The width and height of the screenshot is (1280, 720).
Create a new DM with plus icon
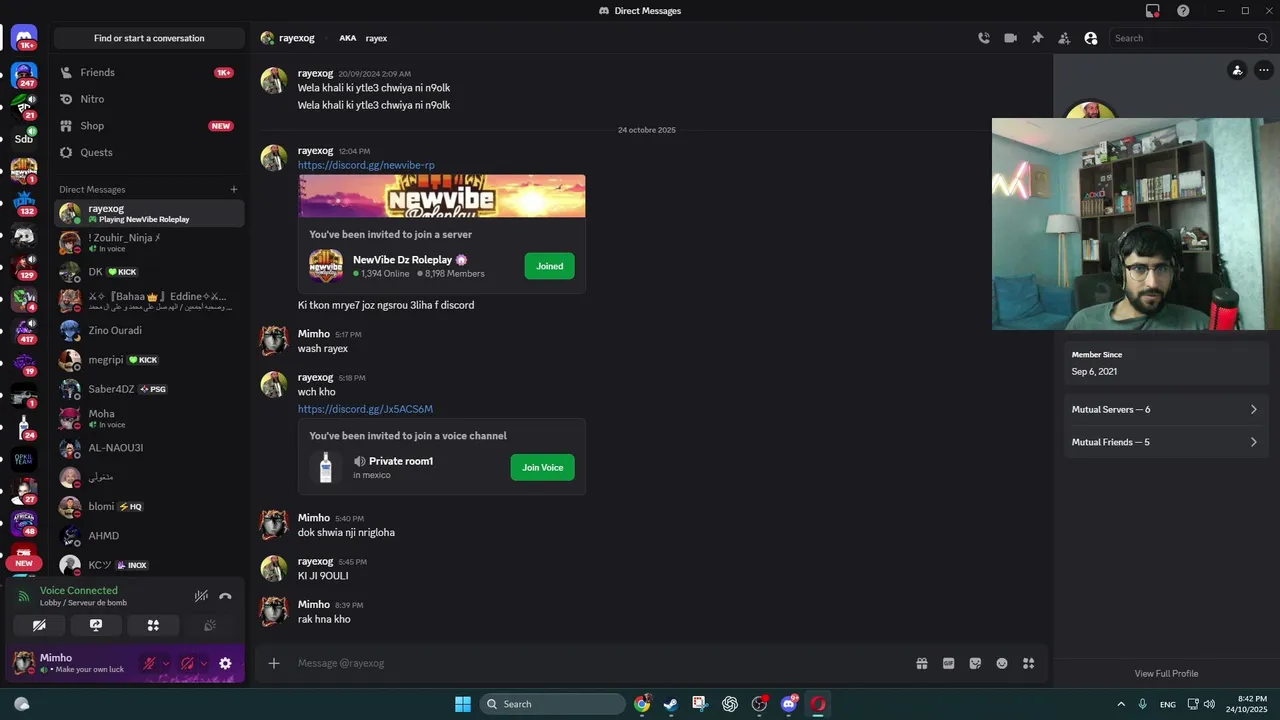point(234,189)
